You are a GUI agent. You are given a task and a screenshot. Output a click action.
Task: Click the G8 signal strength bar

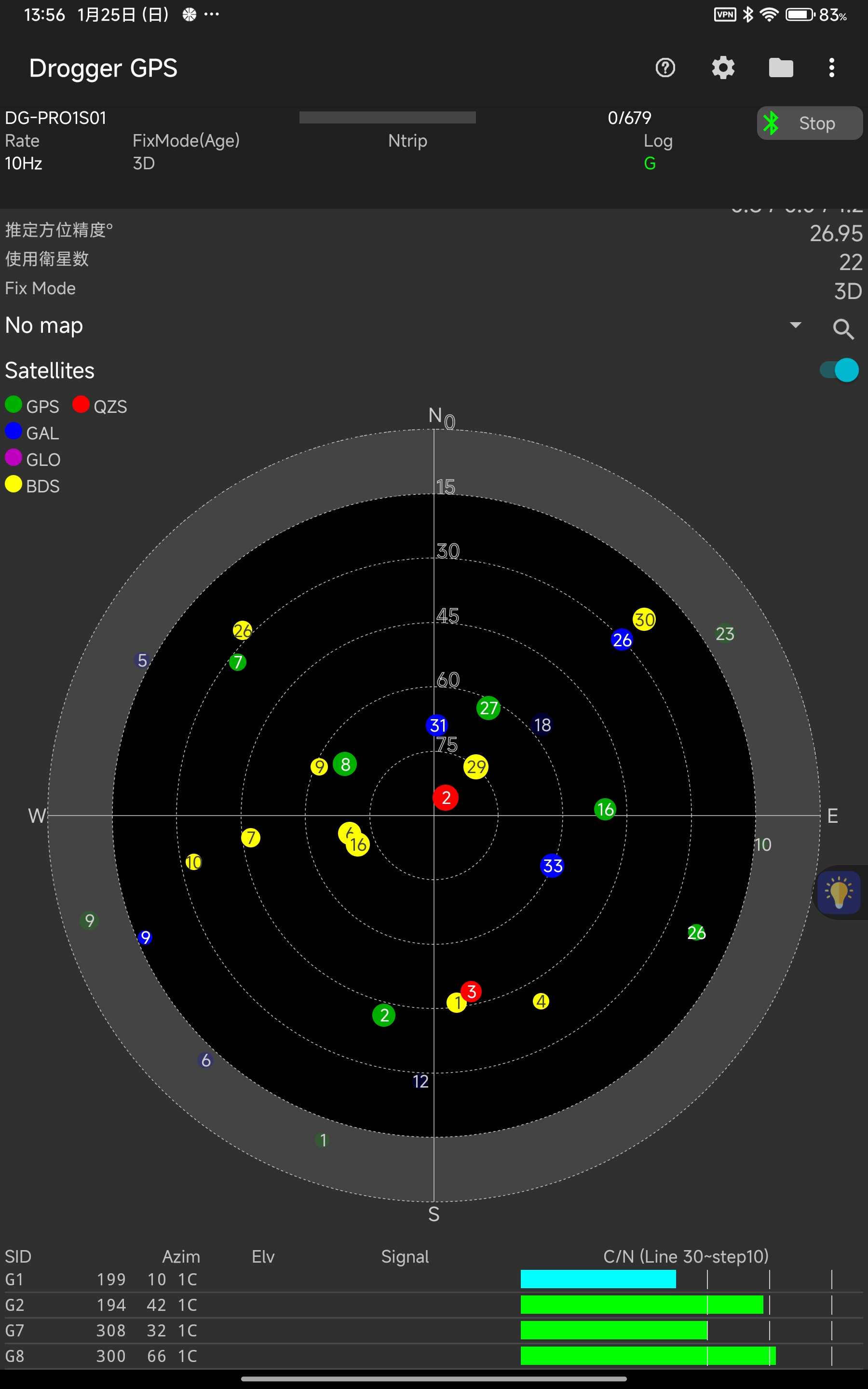(x=648, y=1356)
